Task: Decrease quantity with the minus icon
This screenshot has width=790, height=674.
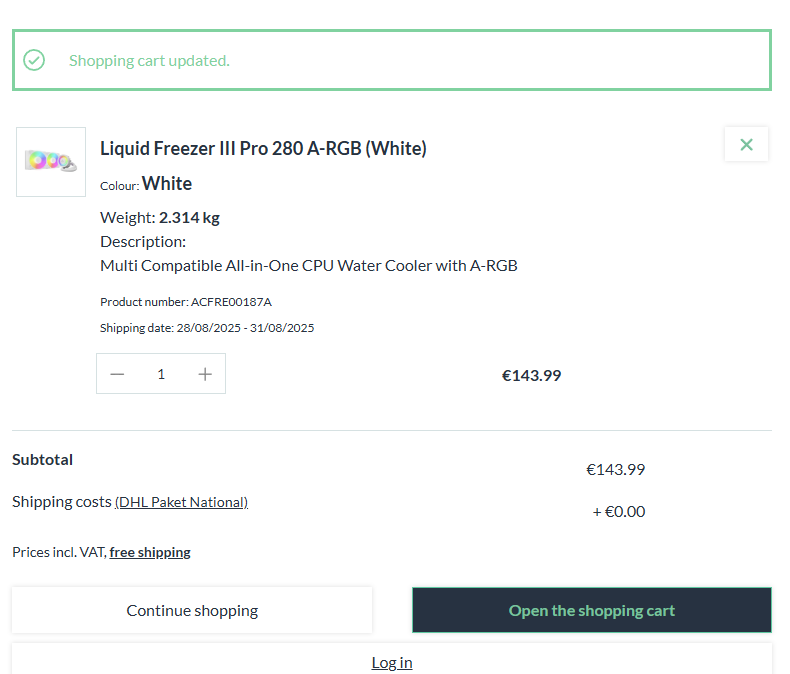Action: [117, 374]
